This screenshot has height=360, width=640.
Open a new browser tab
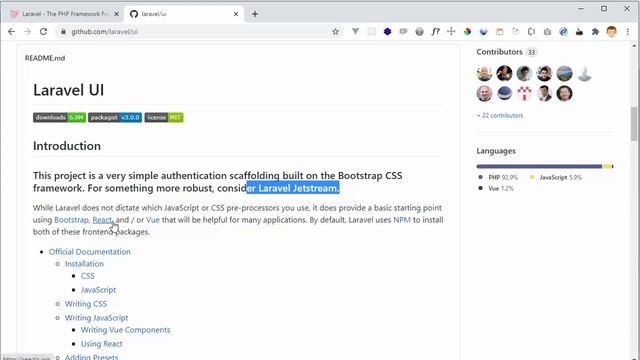(x=255, y=14)
